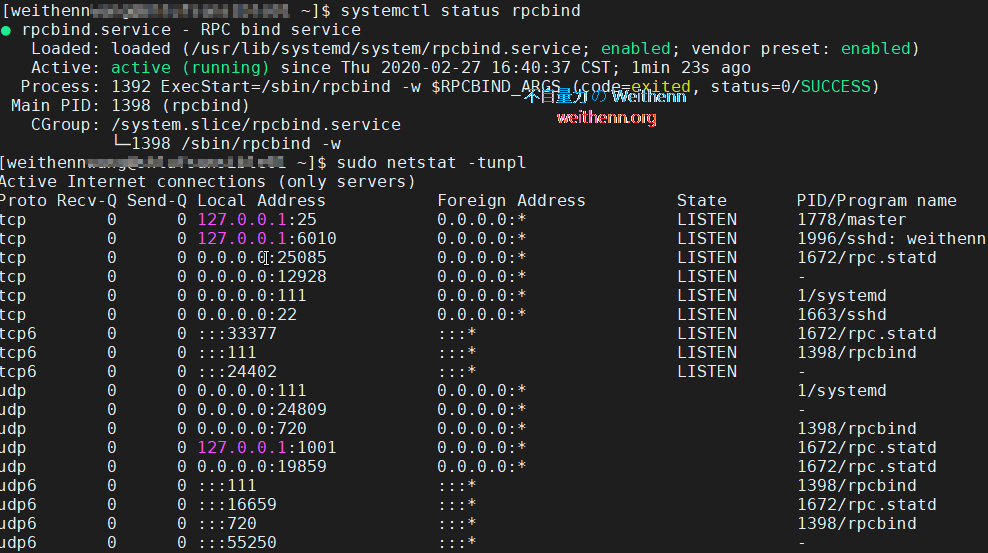This screenshot has width=988, height=553.
Task: Click tcp6 row program '1398/rpcbind'
Action: pos(857,352)
